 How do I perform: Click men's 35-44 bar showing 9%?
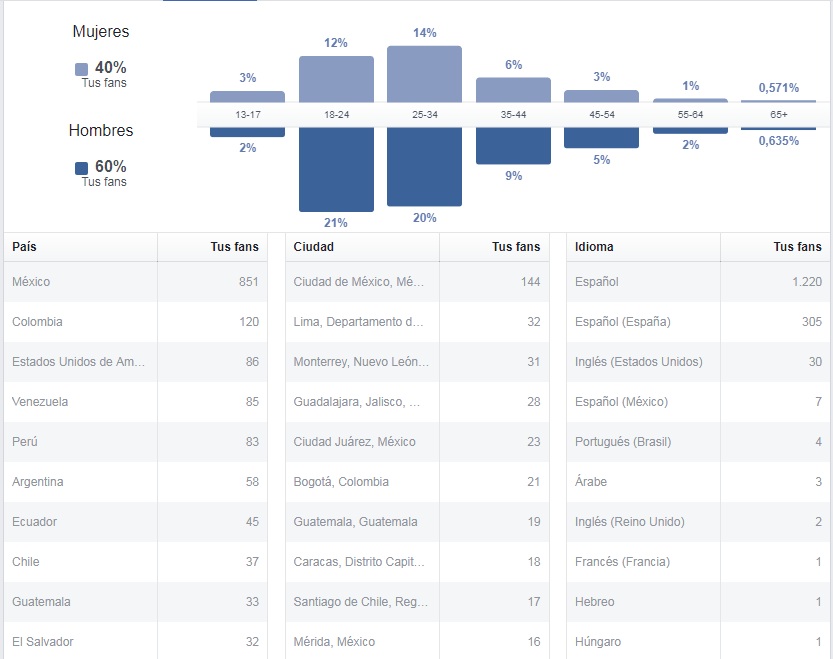[x=513, y=146]
